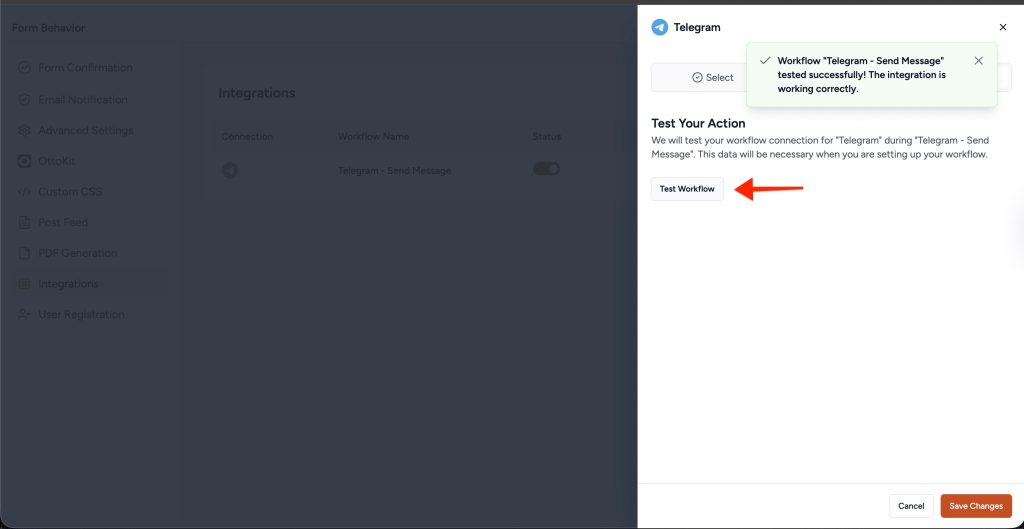1024x529 pixels.
Task: Cancel the Telegram integration panel
Action: (x=910, y=506)
